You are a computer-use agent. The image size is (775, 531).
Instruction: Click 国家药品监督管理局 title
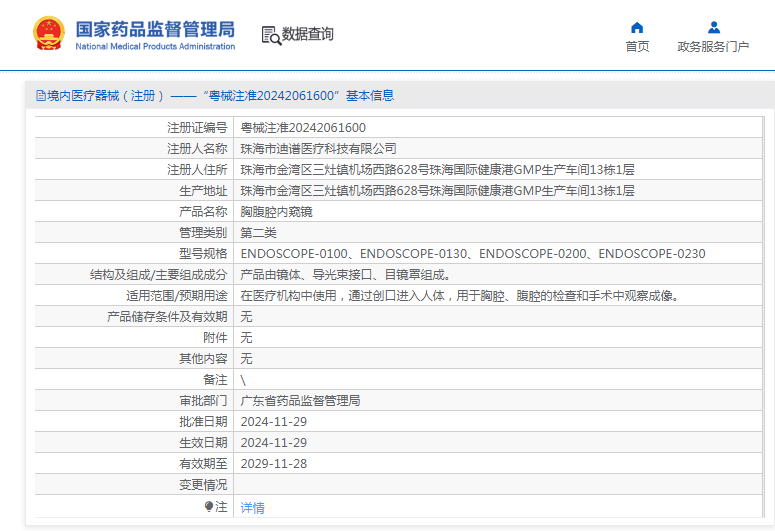pos(155,29)
